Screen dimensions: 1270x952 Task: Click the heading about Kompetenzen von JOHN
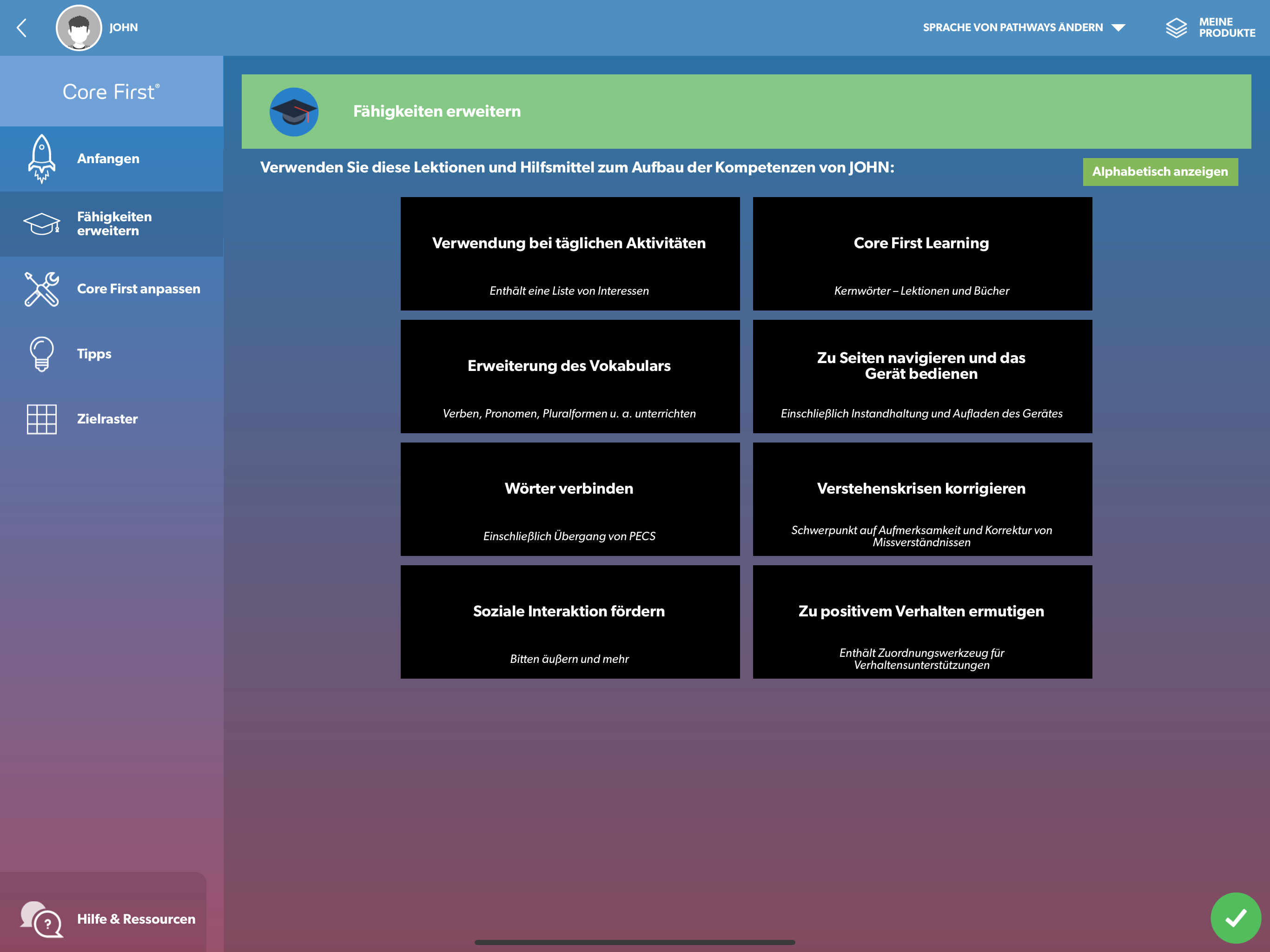(x=577, y=168)
